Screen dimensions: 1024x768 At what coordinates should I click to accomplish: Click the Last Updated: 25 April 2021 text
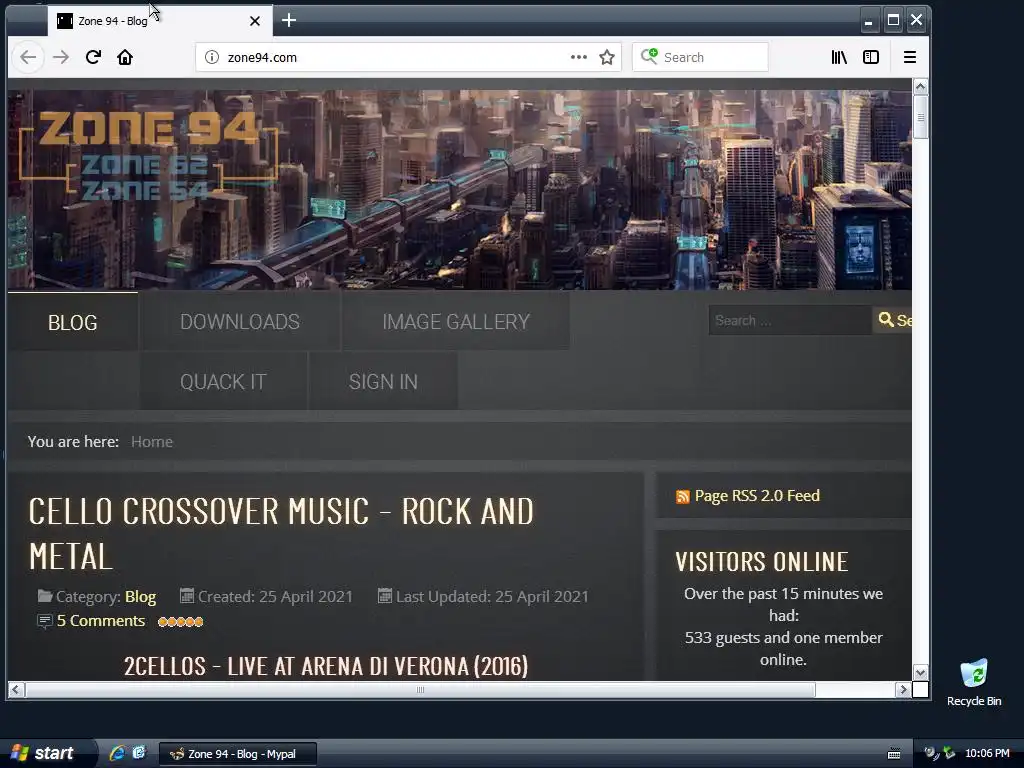(492, 597)
